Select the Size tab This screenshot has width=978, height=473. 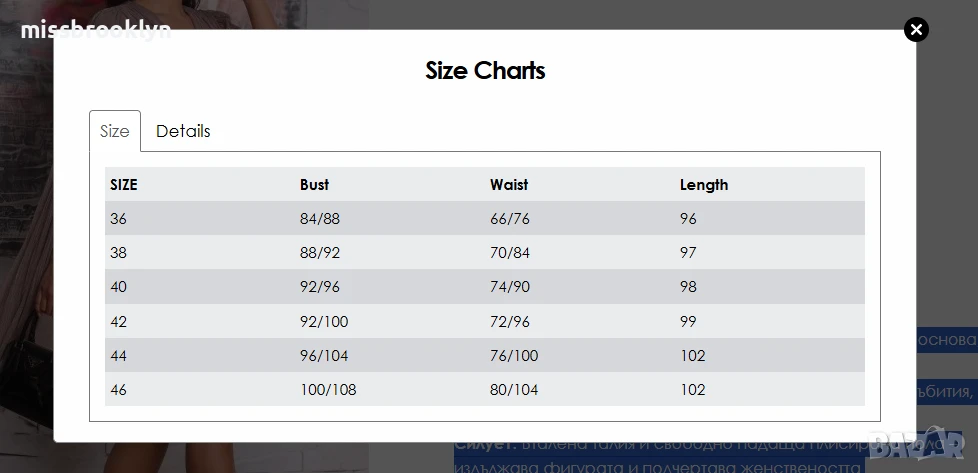[x=115, y=131]
